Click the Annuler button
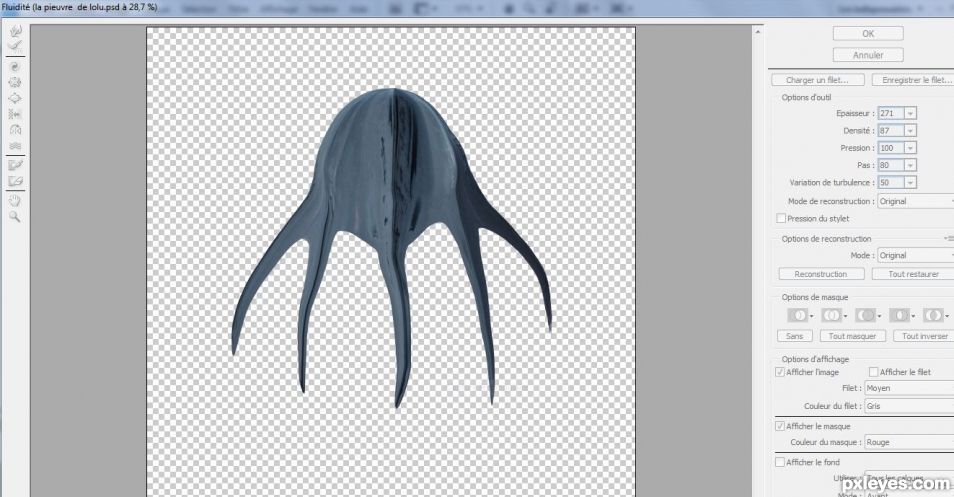The width and height of the screenshot is (954, 497). click(x=868, y=55)
